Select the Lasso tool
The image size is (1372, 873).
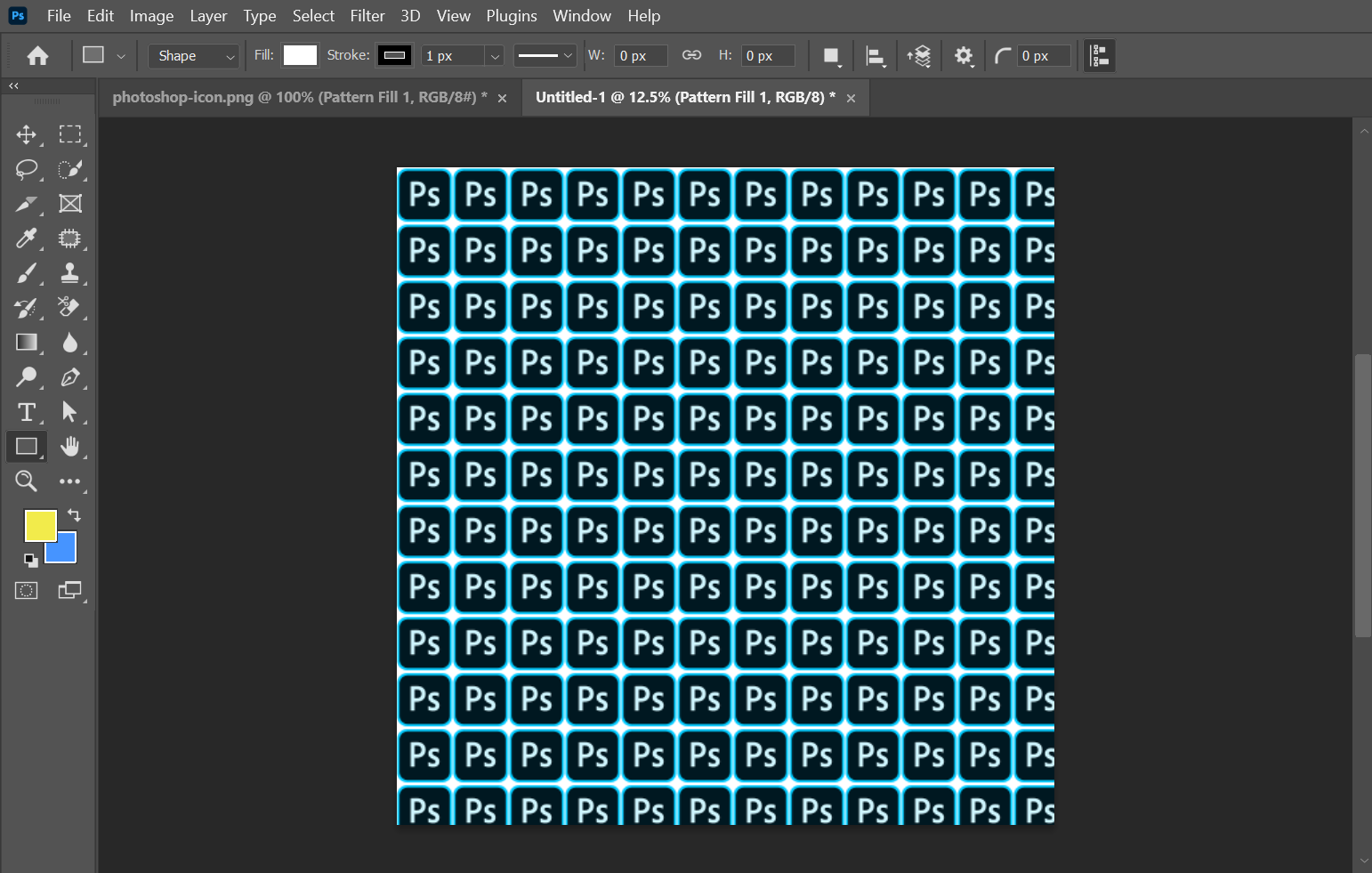(27, 169)
